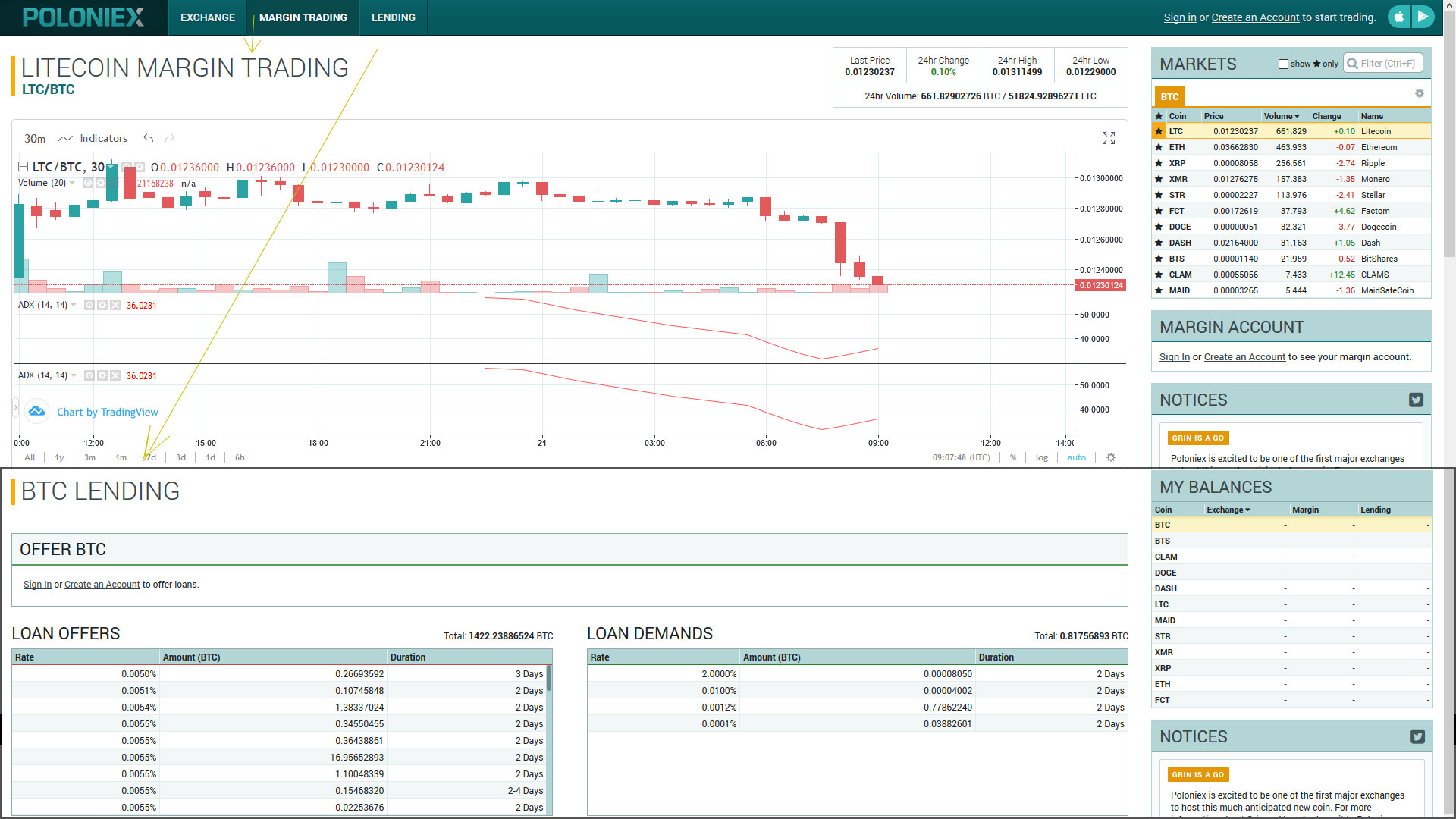Open Markets panel settings gear
Viewport: 1456px width, 819px height.
1419,93
